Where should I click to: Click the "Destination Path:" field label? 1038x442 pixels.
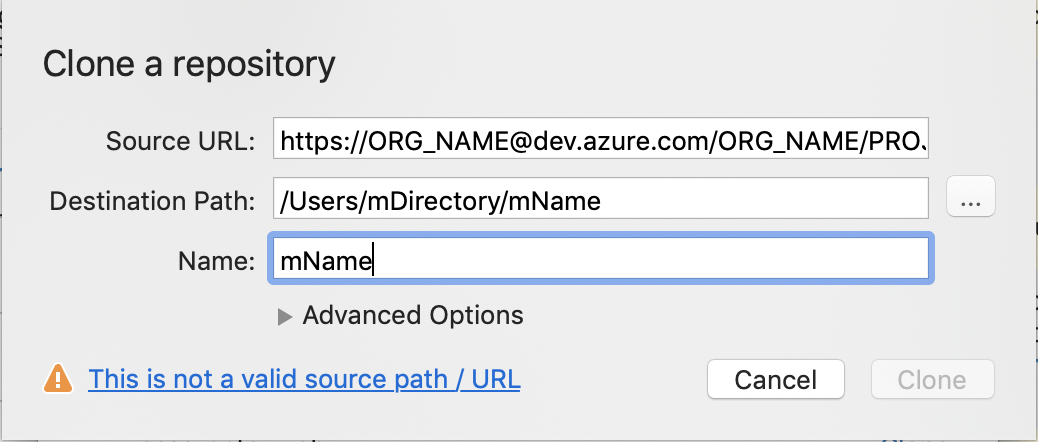153,201
